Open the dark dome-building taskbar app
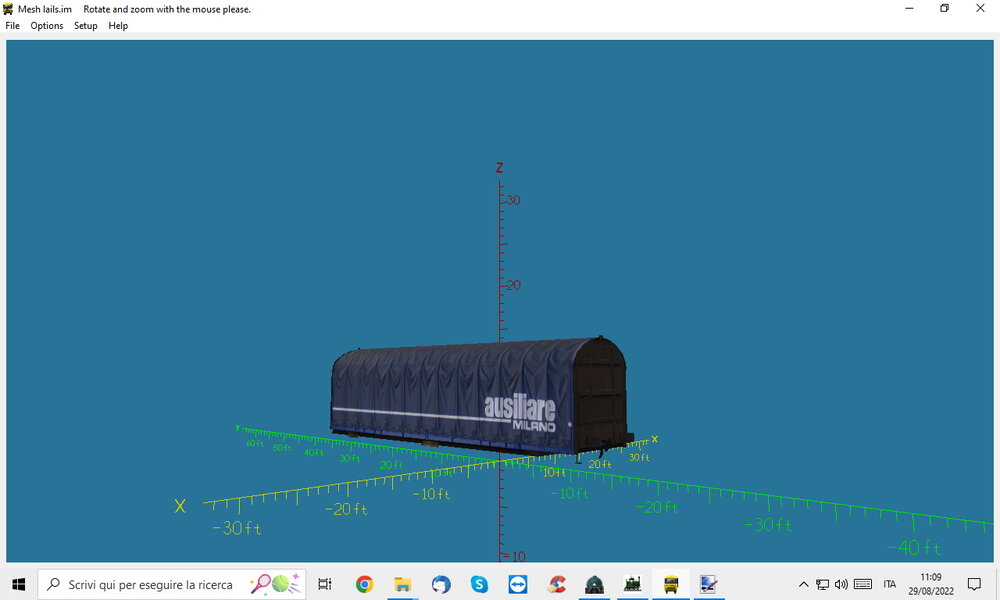 tap(594, 584)
